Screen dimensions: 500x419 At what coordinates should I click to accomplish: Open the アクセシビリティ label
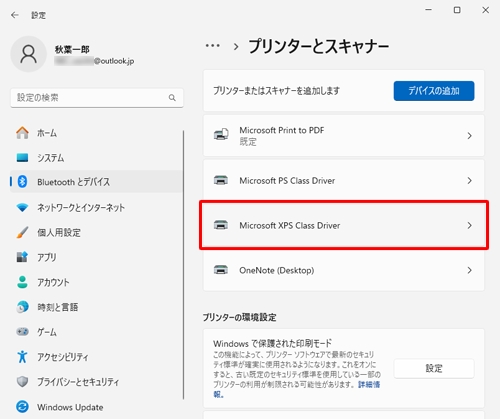[x=63, y=357]
